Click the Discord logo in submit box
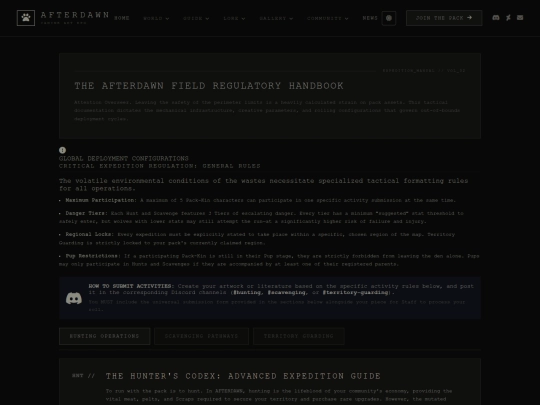This screenshot has width=540, height=405. pyautogui.click(x=74, y=298)
